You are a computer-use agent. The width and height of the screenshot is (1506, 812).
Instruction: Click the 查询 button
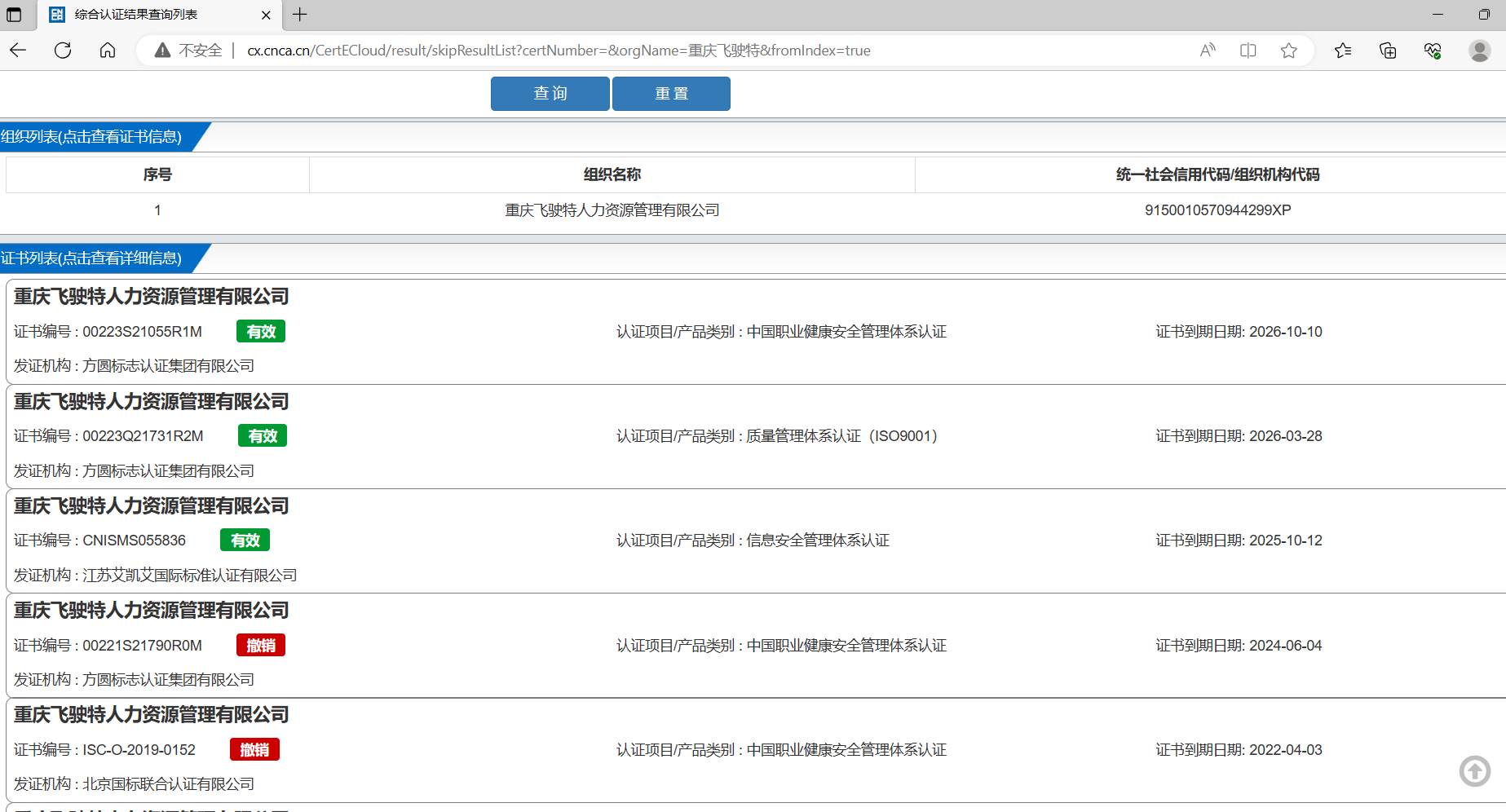(550, 94)
